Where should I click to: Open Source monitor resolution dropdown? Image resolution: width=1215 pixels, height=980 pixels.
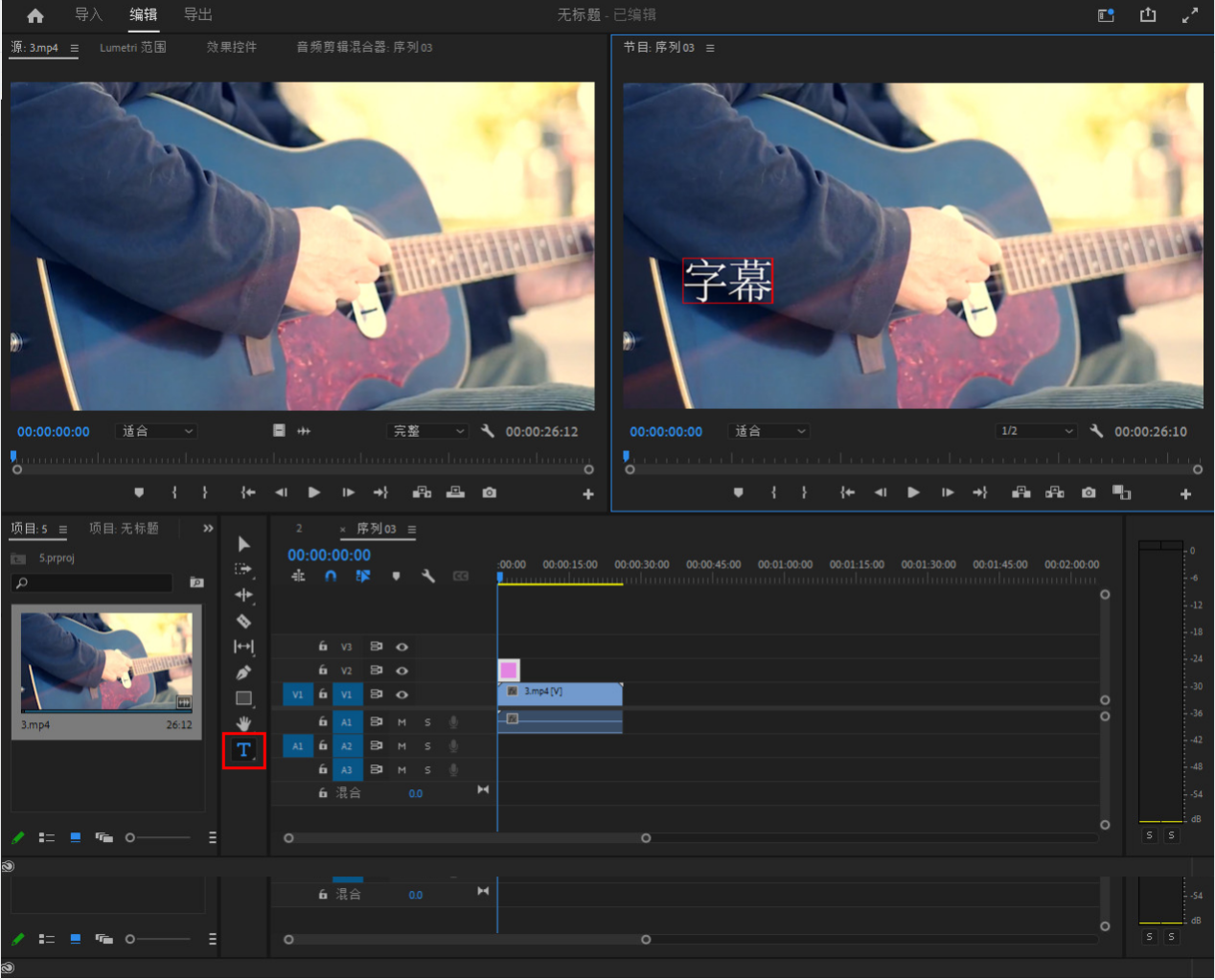(x=427, y=431)
